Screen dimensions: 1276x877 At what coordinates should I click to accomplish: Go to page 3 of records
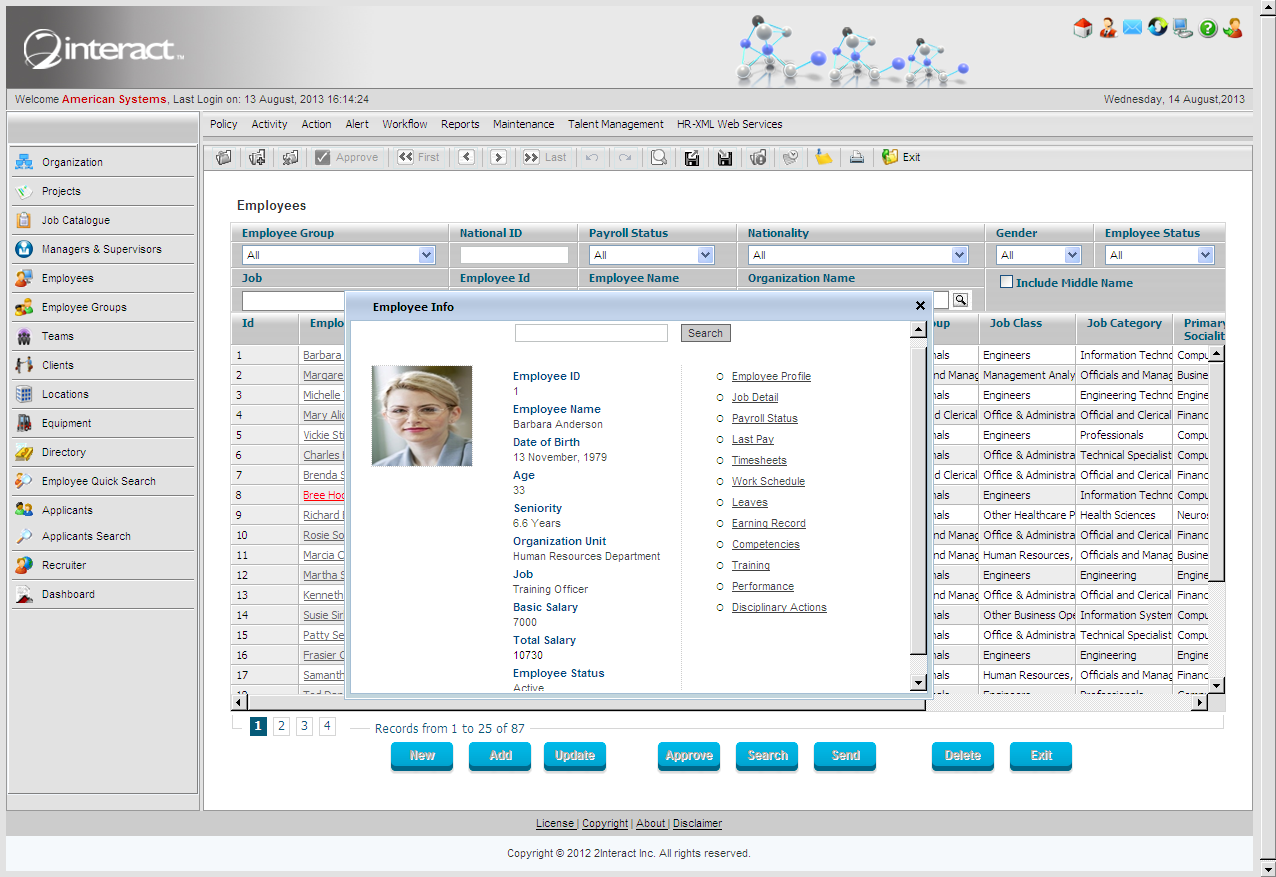pos(304,727)
